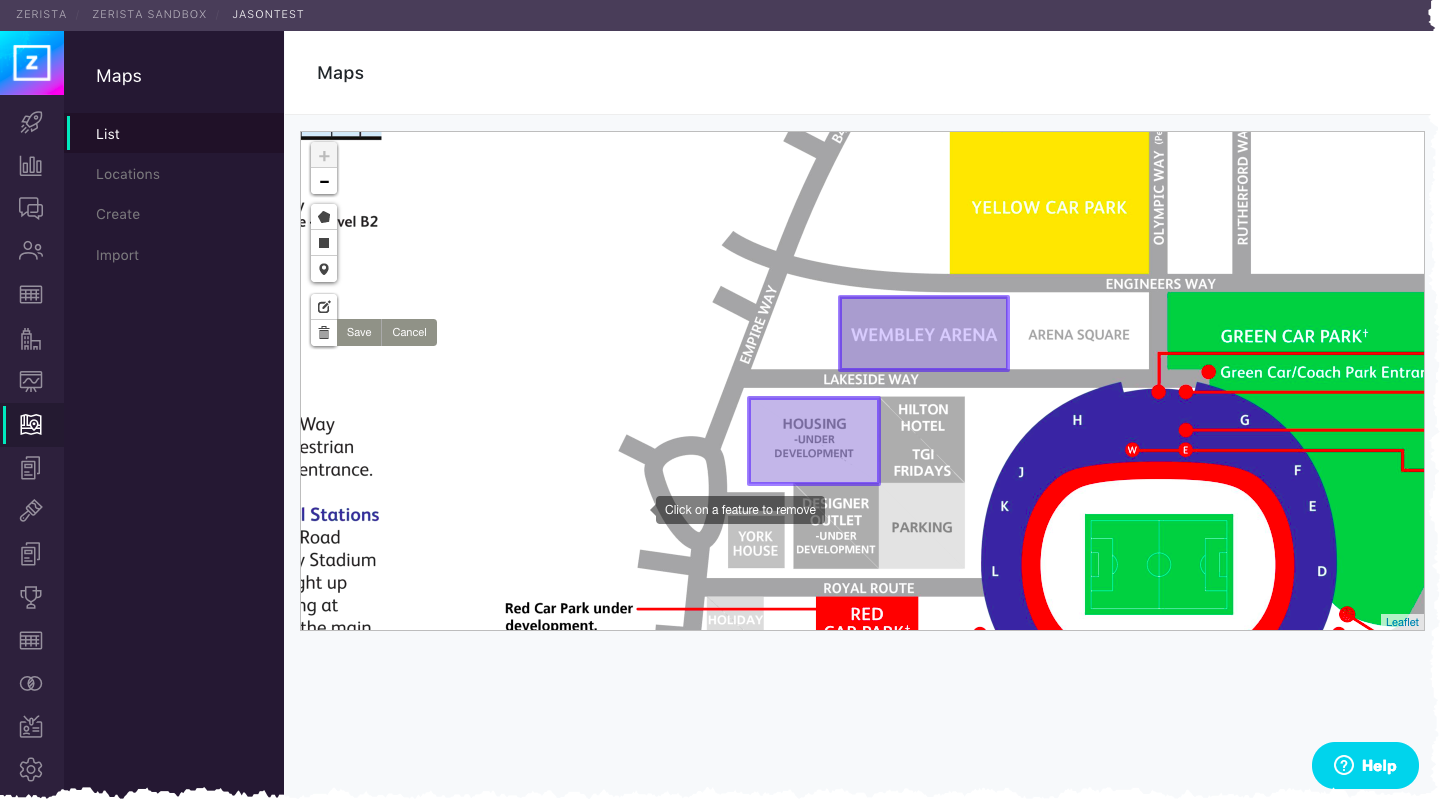Viewport: 1440px width, 799px height.
Task: Select the place marker tool
Action: coord(324,269)
